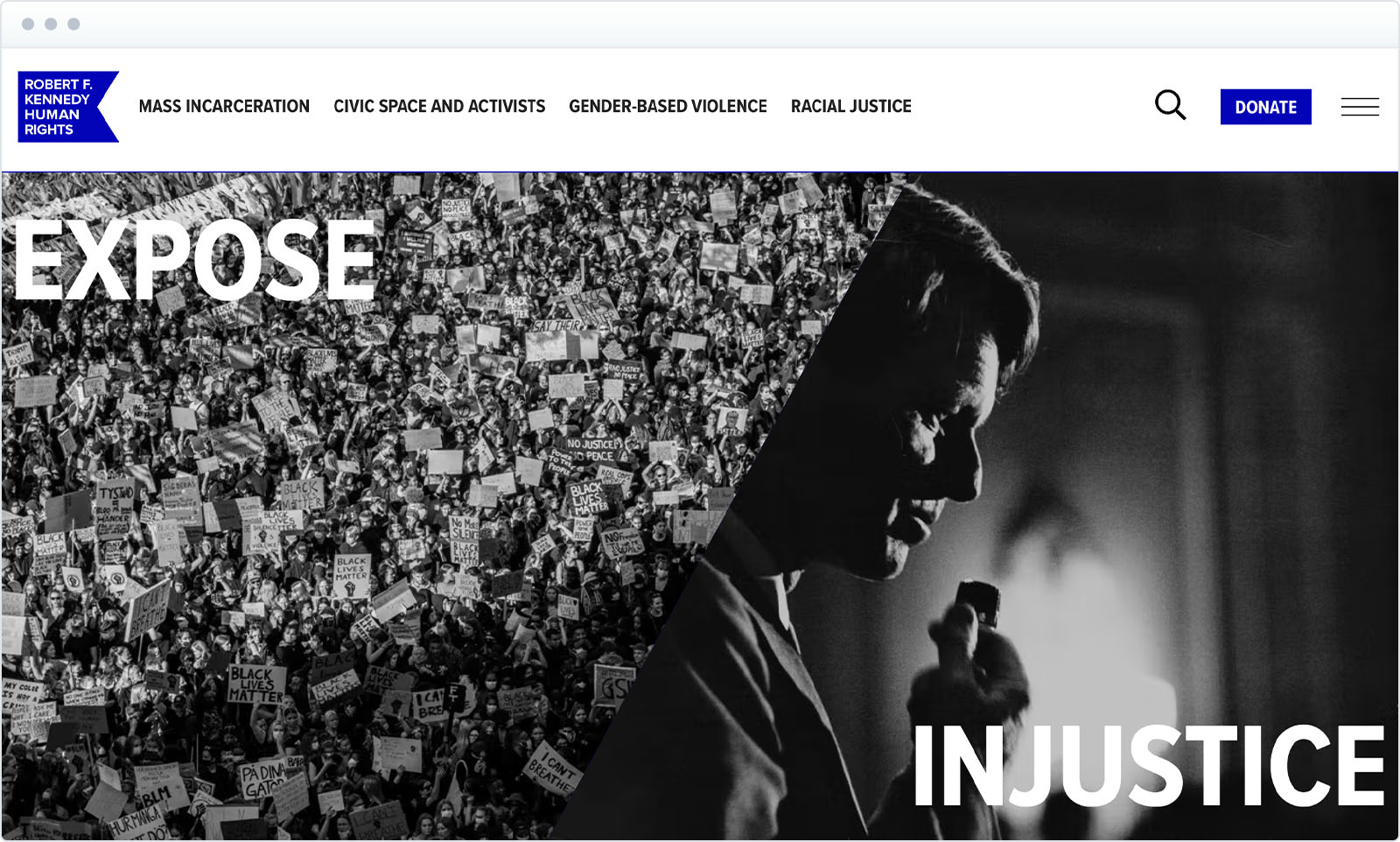Open search with the magnifying glass icon
1400x842 pixels.
(x=1170, y=106)
